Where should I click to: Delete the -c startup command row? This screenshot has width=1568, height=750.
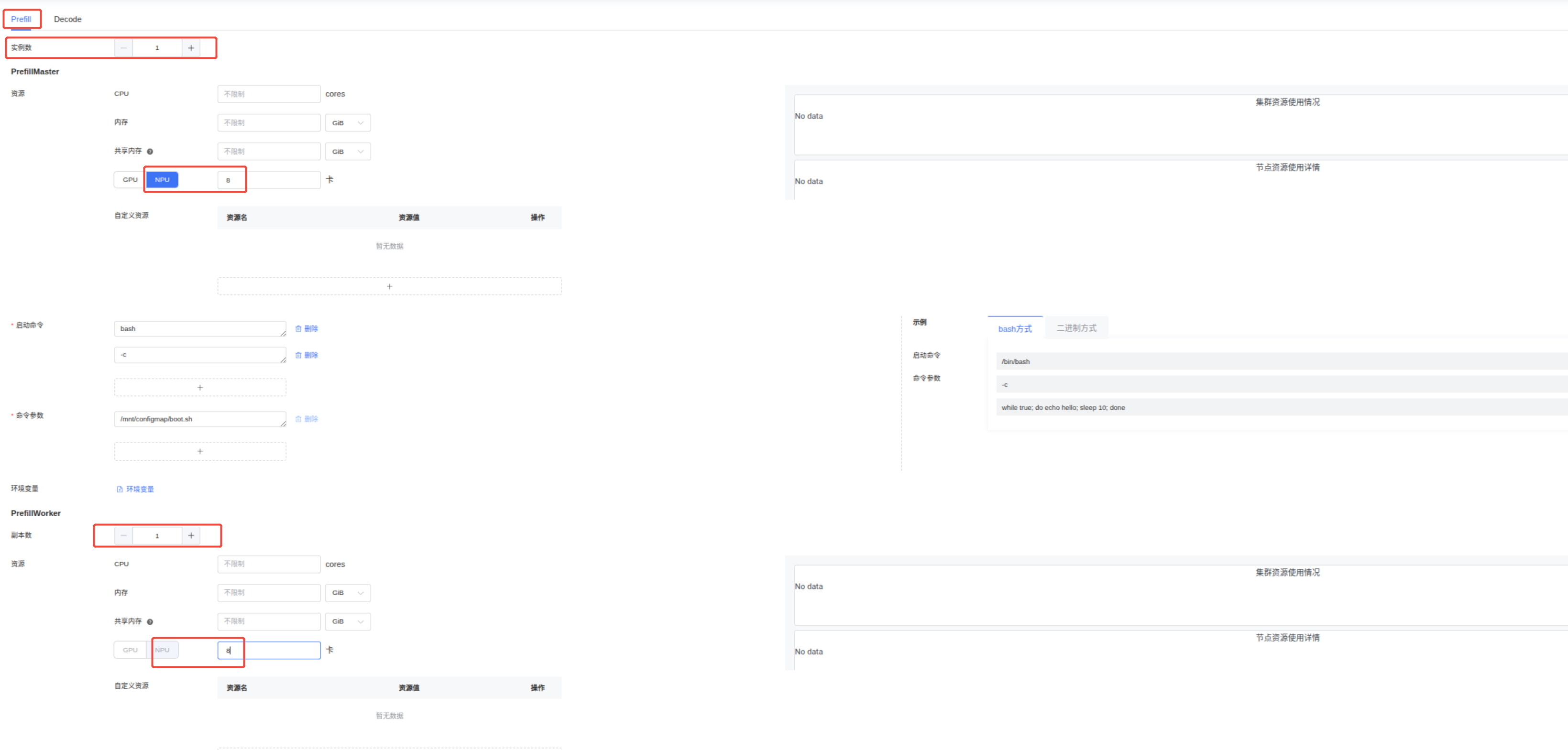pos(307,355)
